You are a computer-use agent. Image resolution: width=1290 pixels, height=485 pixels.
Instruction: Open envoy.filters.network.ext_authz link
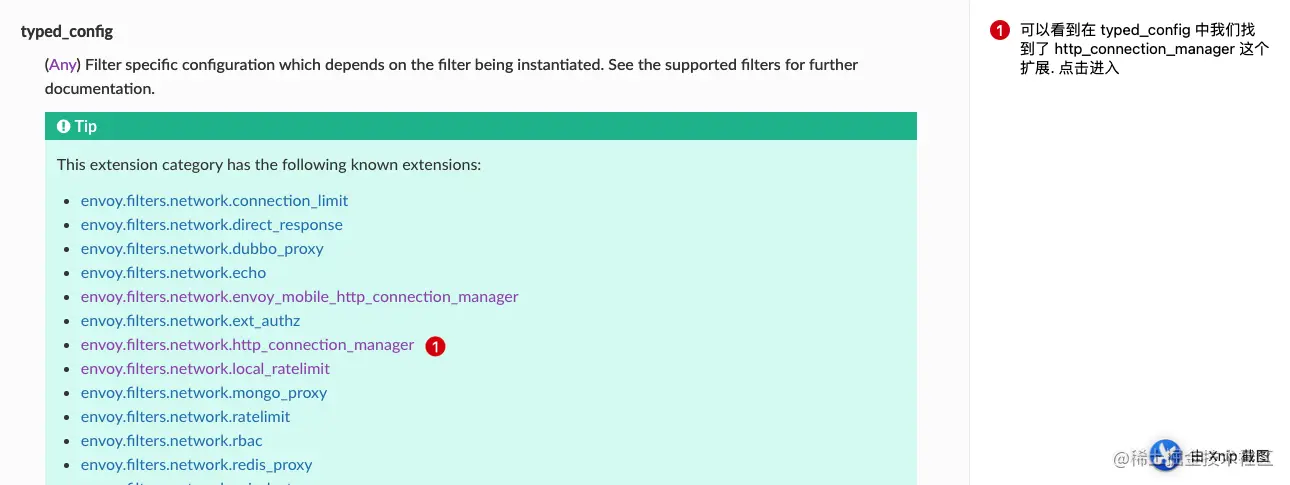(191, 320)
